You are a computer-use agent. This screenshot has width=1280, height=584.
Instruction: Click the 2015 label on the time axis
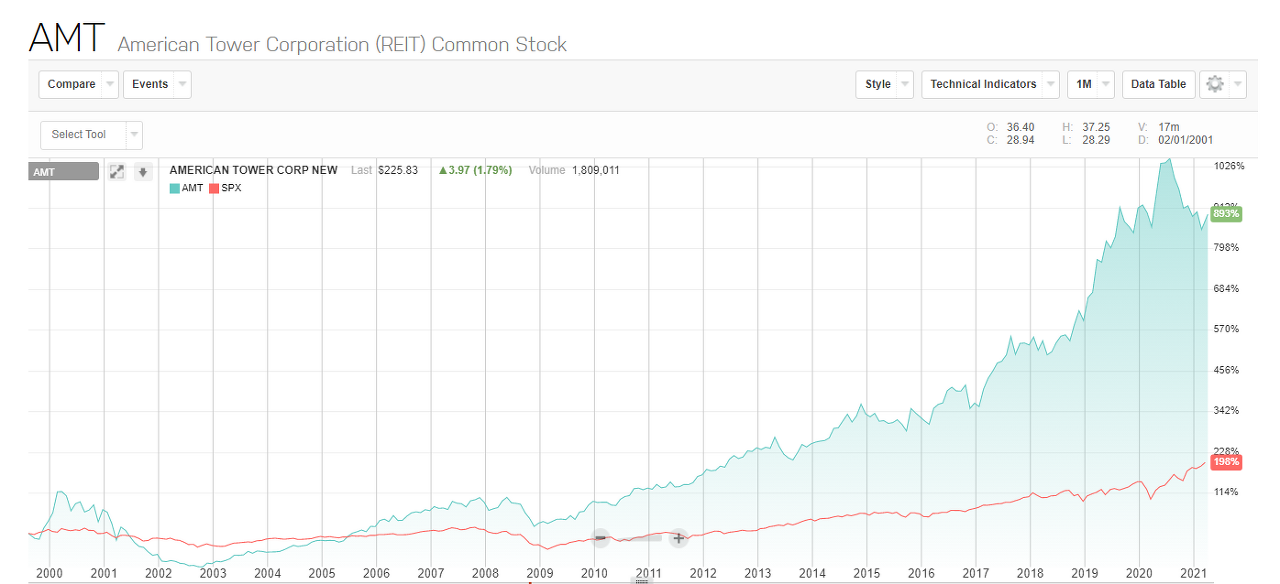867,573
